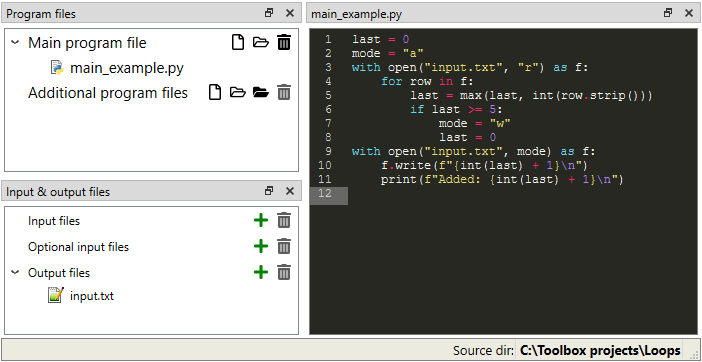Select the Output files row
Screen dimensions: 702x362
coord(59,273)
